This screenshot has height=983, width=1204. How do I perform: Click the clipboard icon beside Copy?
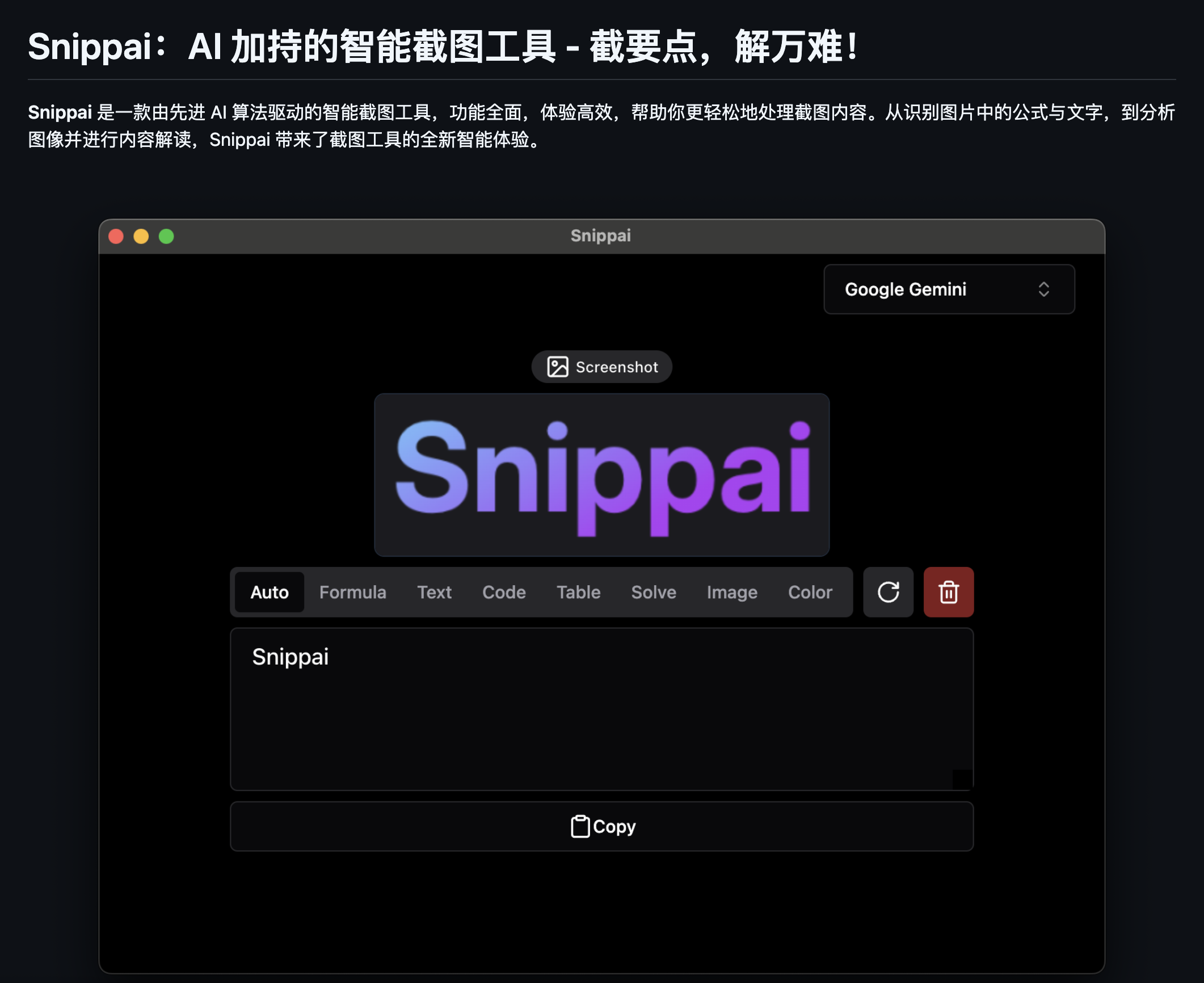pyautogui.click(x=579, y=826)
